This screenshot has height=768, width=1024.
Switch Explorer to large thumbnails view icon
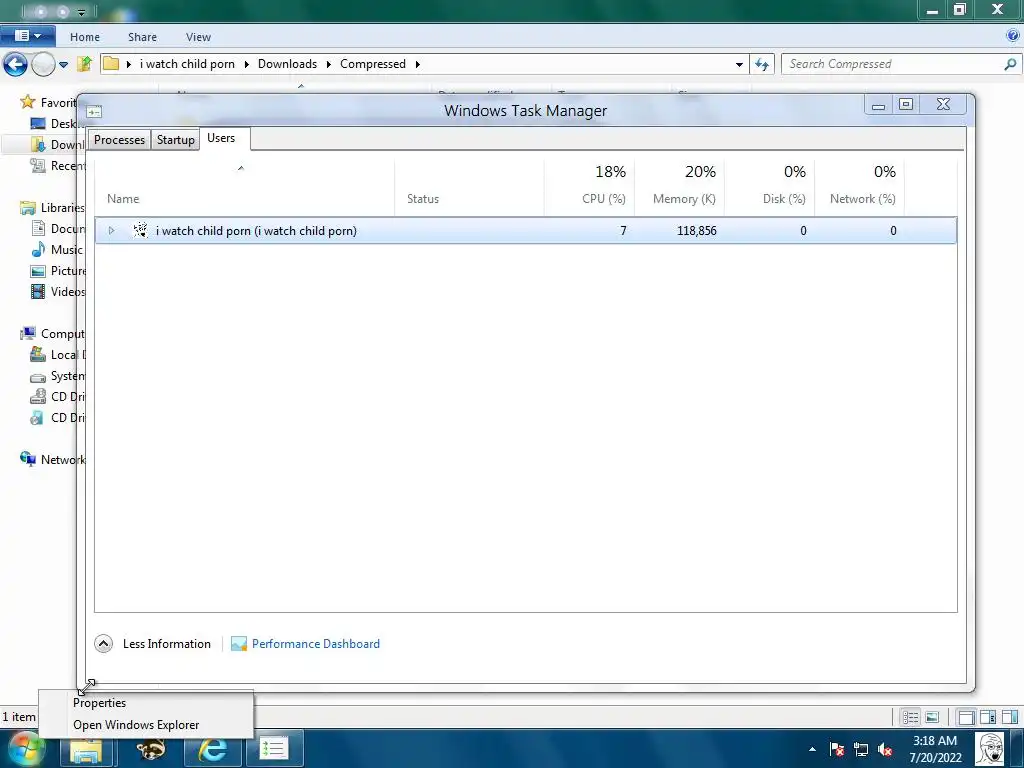(x=932, y=717)
